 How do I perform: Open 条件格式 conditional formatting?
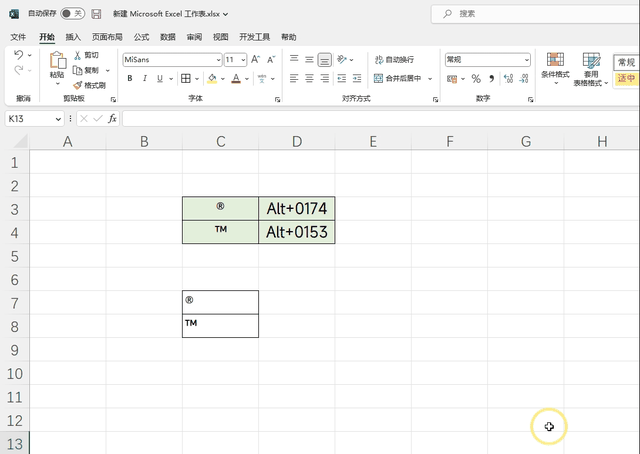[556, 68]
